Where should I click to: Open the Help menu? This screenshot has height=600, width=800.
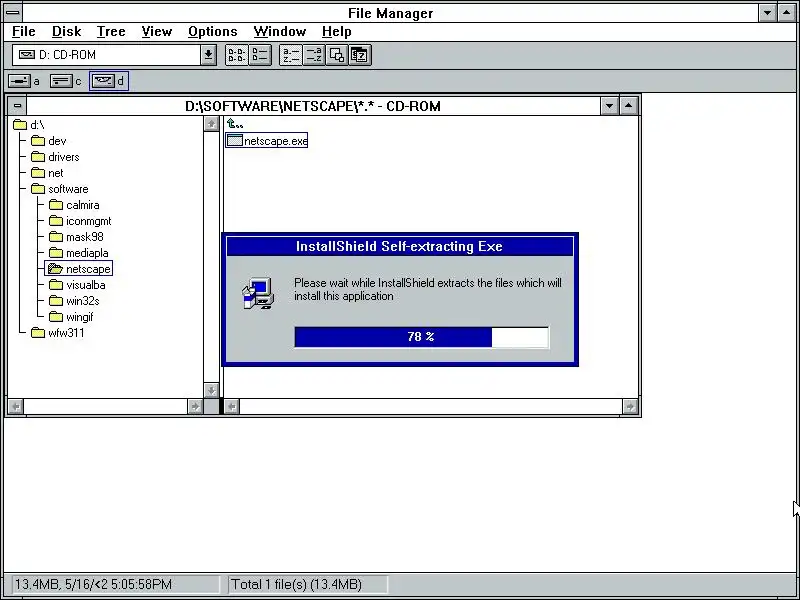pyautogui.click(x=337, y=32)
